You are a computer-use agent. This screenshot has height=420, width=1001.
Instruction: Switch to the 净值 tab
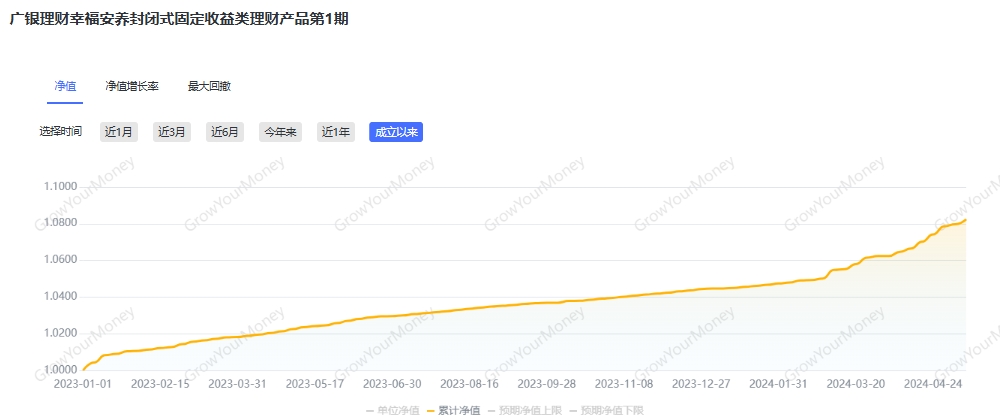point(65,86)
